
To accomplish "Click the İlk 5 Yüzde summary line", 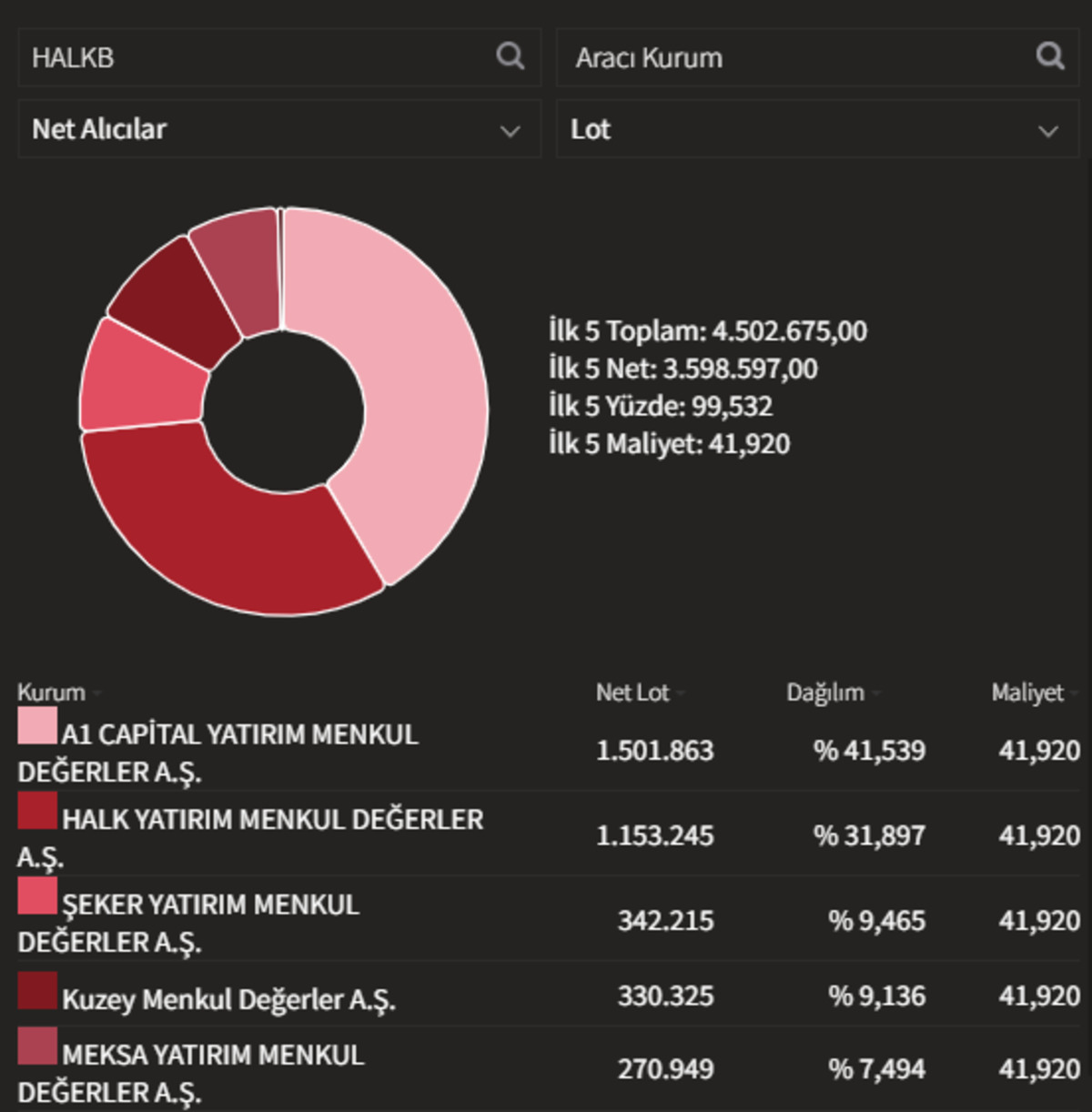I will point(661,406).
